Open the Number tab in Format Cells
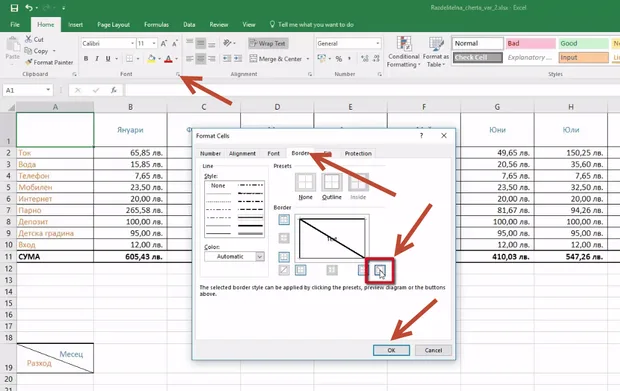Screen dimensions: 620x391 click(210, 153)
